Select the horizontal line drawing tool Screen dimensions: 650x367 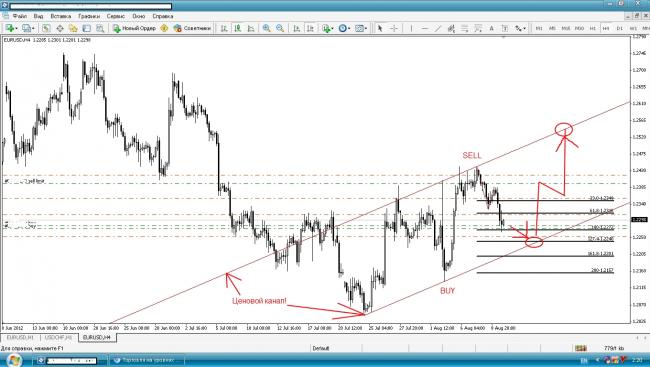tap(424, 28)
